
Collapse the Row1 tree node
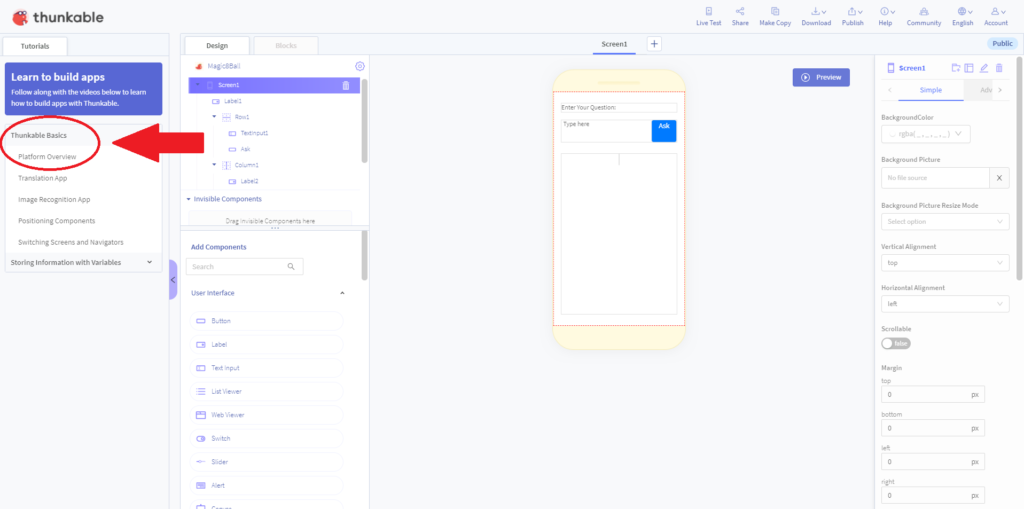coord(214,116)
